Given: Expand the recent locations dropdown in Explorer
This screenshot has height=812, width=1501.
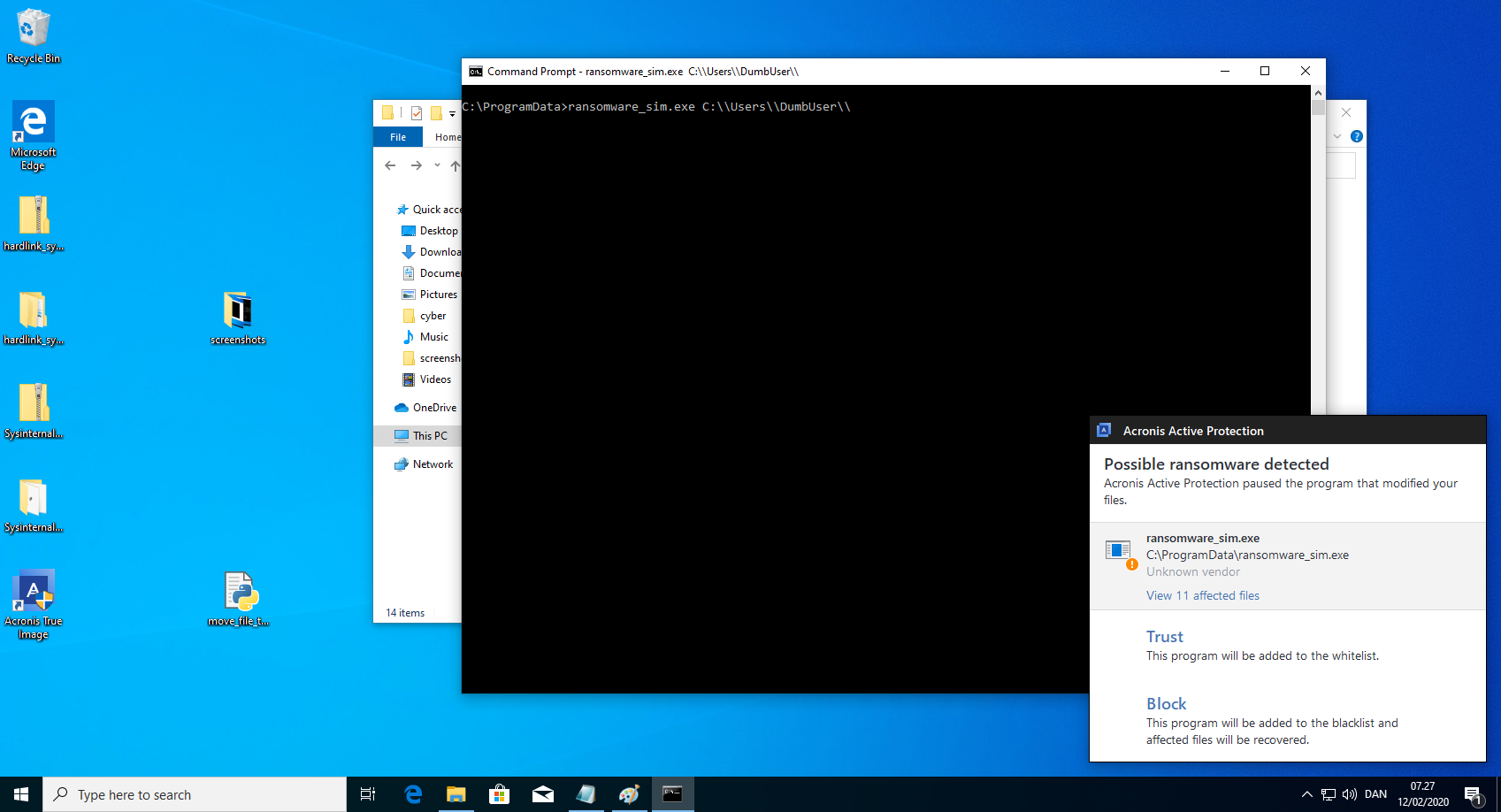Looking at the screenshot, I should [437, 165].
